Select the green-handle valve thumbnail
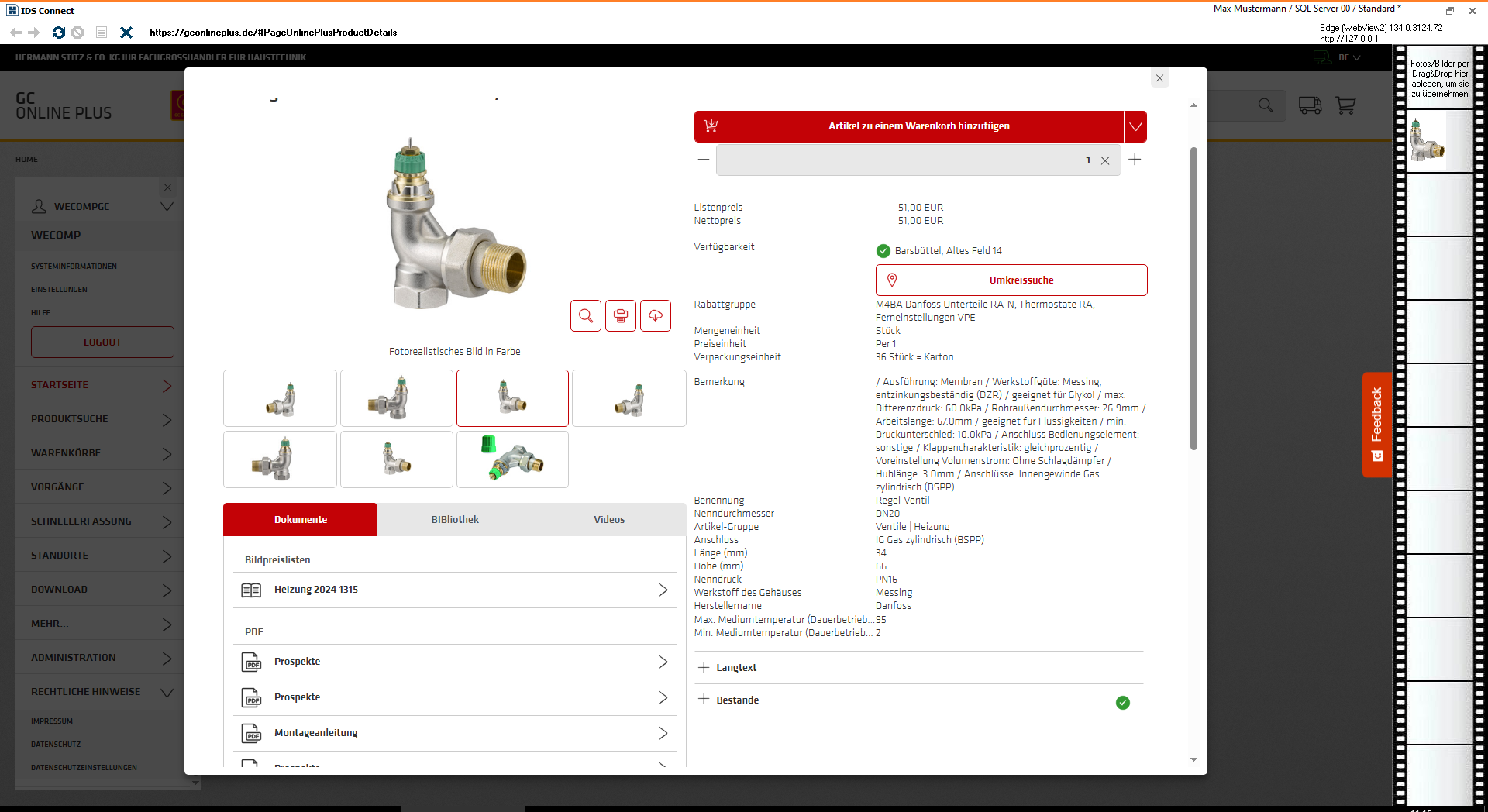Viewport: 1488px width, 812px height. click(512, 459)
